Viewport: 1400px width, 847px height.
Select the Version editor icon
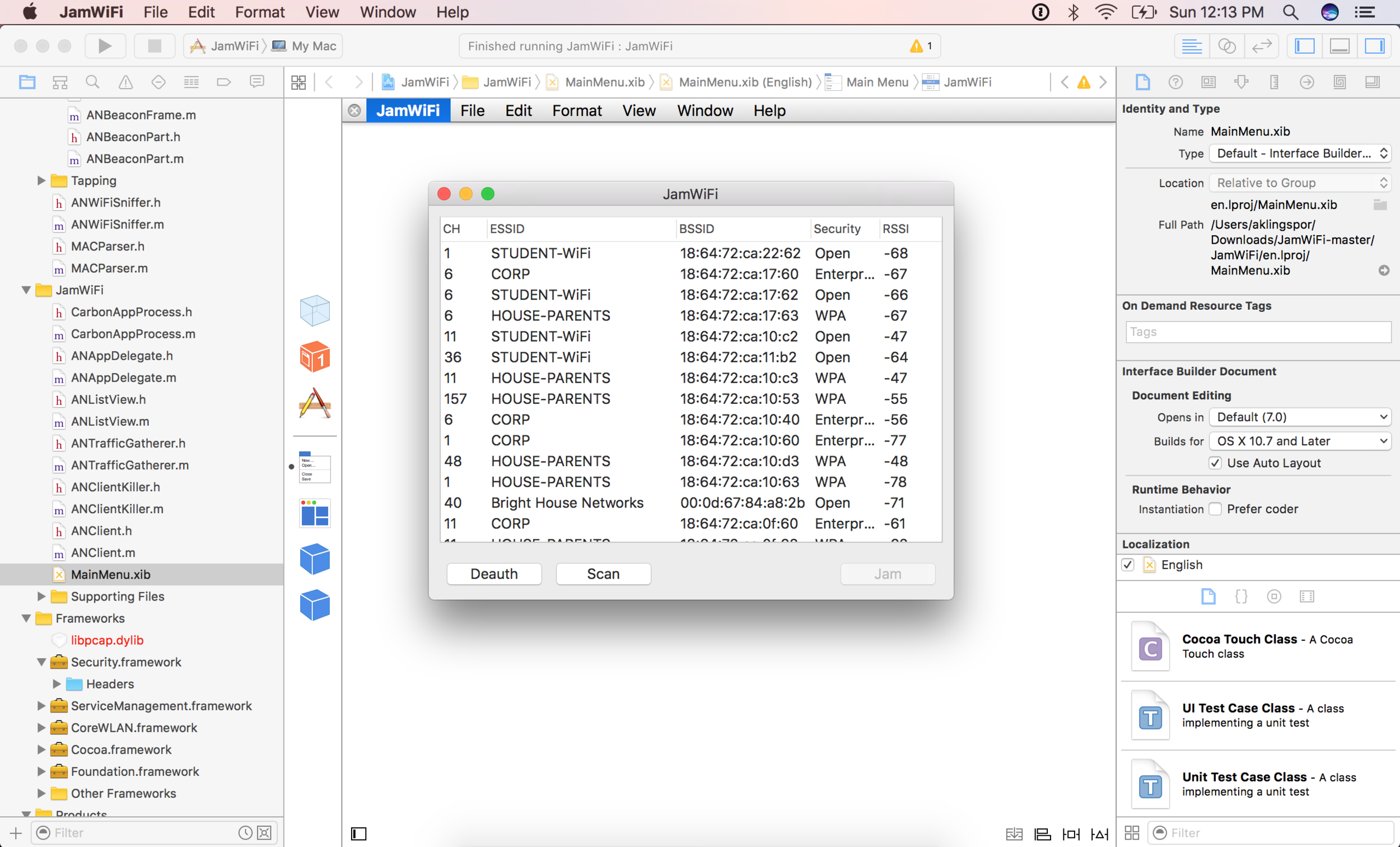pos(1261,46)
